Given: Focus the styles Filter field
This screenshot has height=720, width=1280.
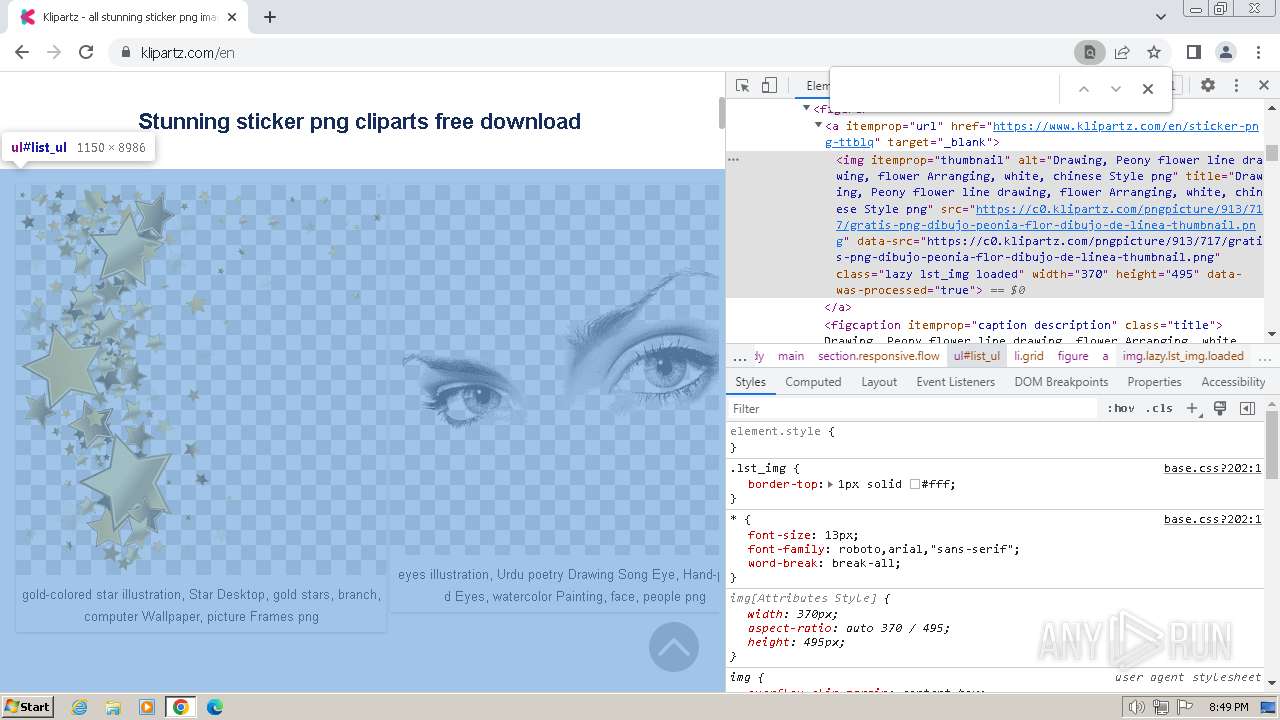Looking at the screenshot, I should (x=912, y=409).
